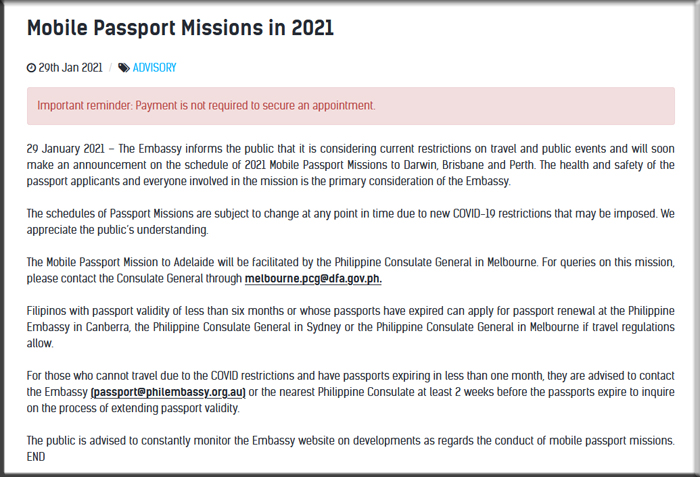Click the passport@philembassy.org.au email link
Screen dimensions: 700x477
coord(168,392)
